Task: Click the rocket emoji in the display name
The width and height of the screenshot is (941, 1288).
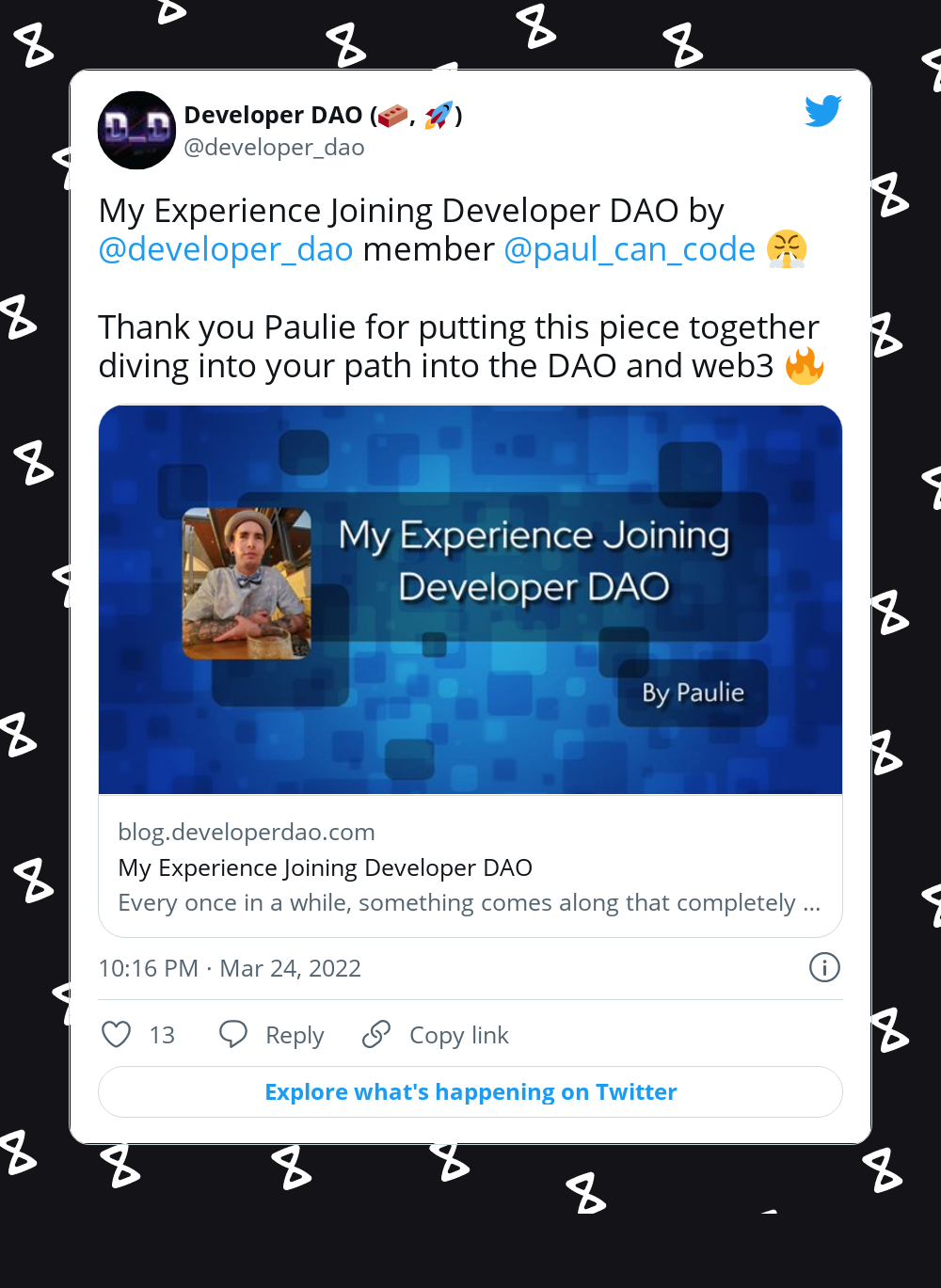Action: (x=439, y=115)
